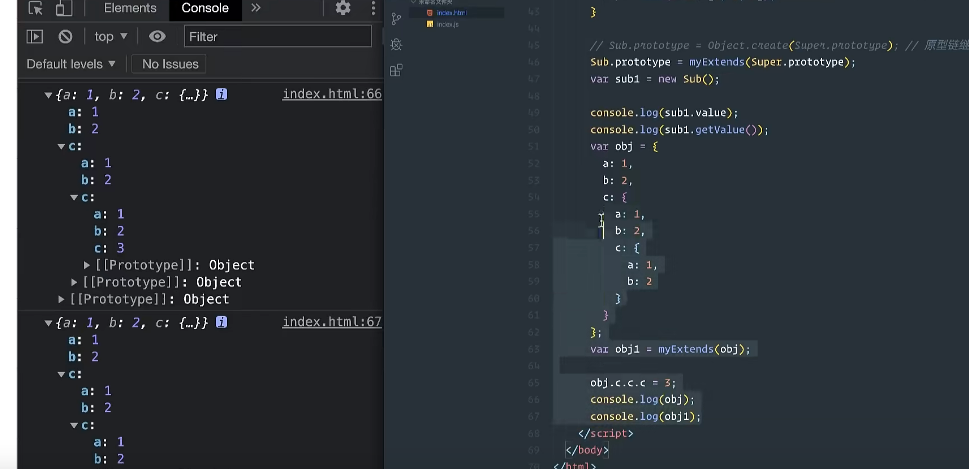Focus the console Filter field
969x469 pixels.
[278, 36]
